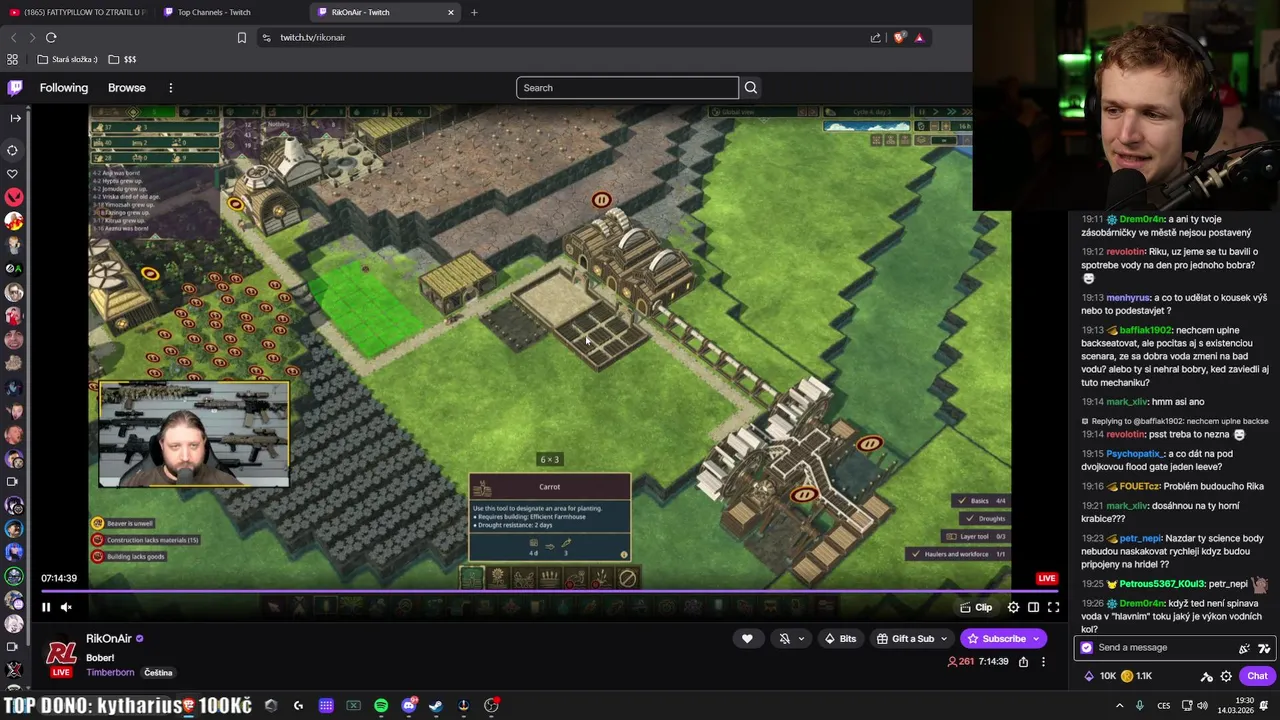
Task: Open the Twitch home logo
Action: 15,88
